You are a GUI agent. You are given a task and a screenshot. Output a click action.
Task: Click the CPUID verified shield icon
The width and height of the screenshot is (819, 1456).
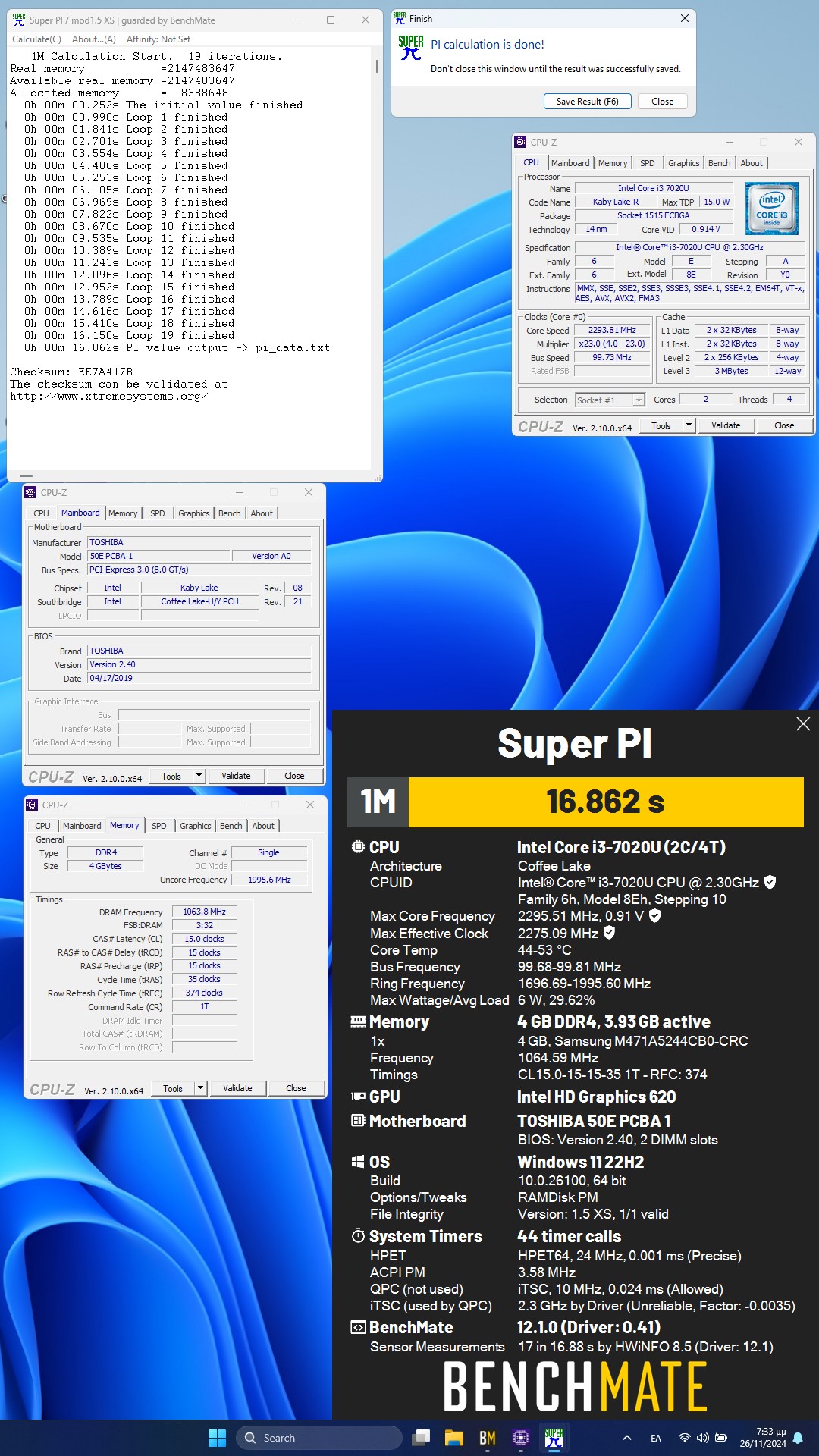pyautogui.click(x=770, y=882)
